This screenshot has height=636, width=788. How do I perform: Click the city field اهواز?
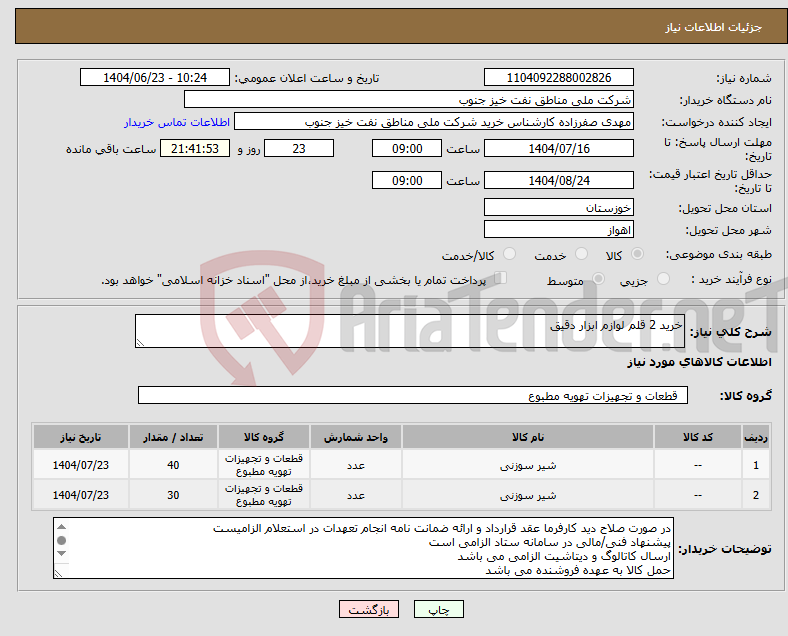click(x=559, y=230)
